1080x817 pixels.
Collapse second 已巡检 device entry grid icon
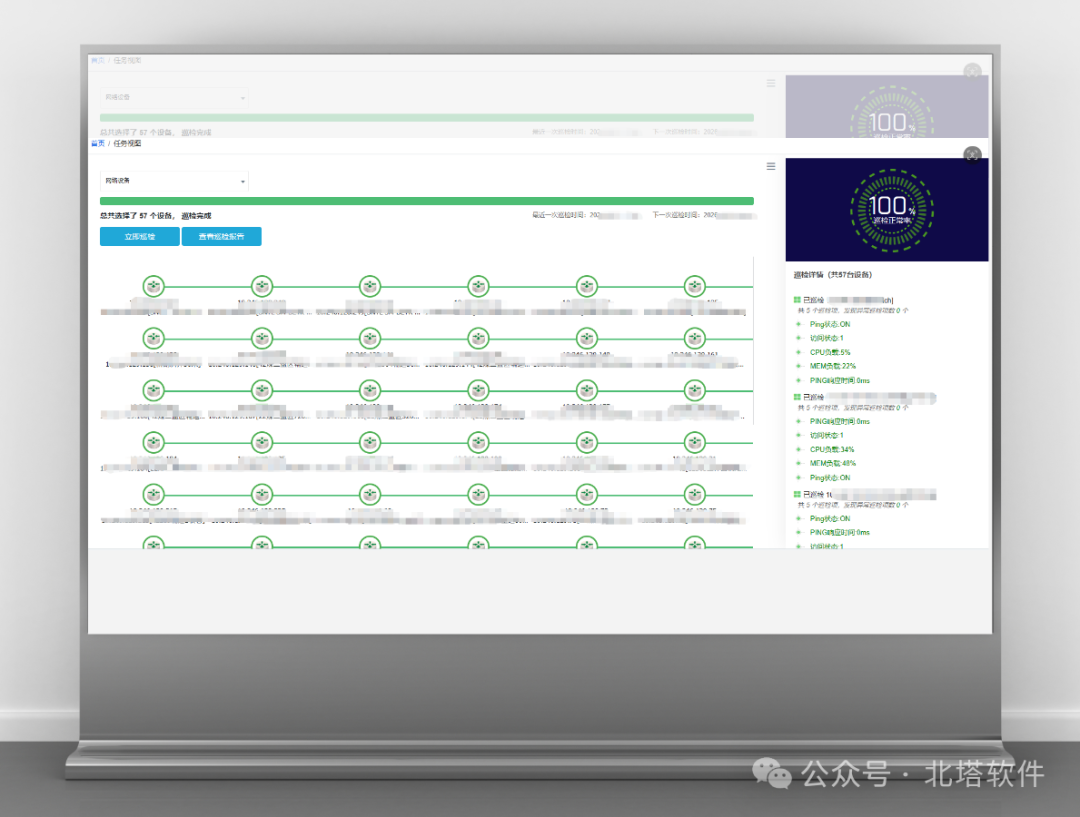point(797,397)
